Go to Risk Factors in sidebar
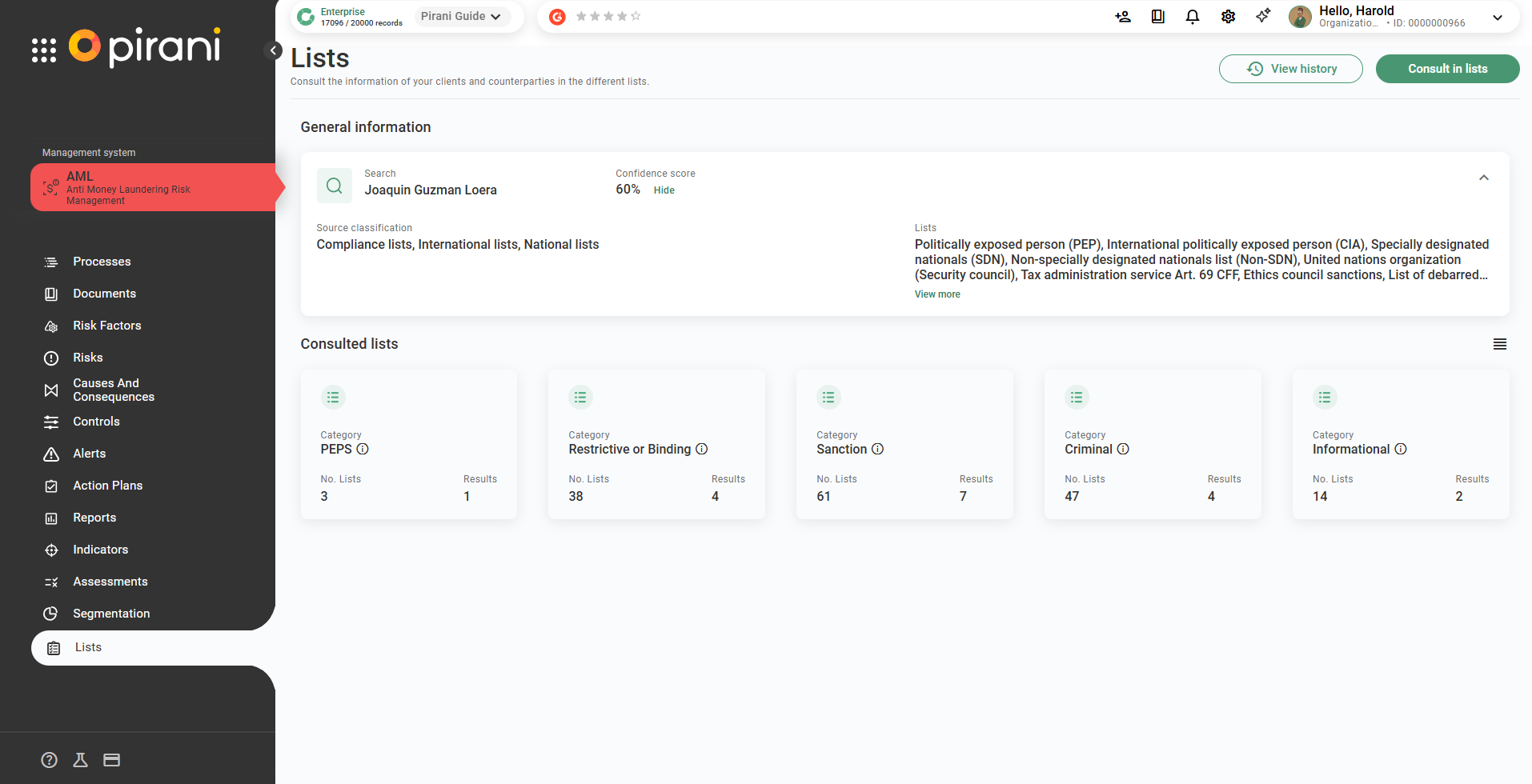 pos(106,326)
